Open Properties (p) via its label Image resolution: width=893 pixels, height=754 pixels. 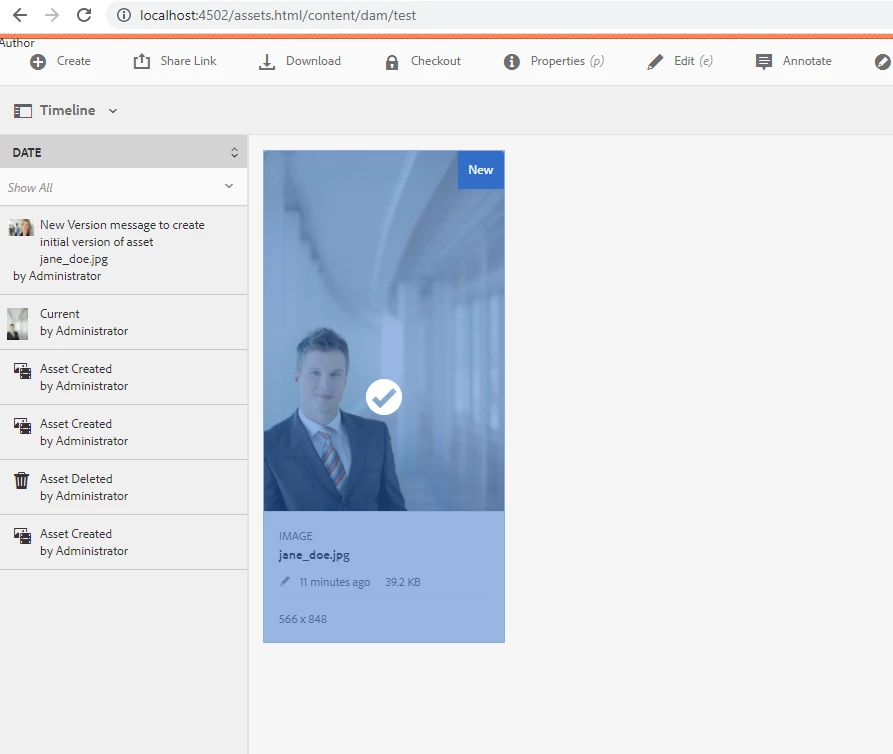567,61
